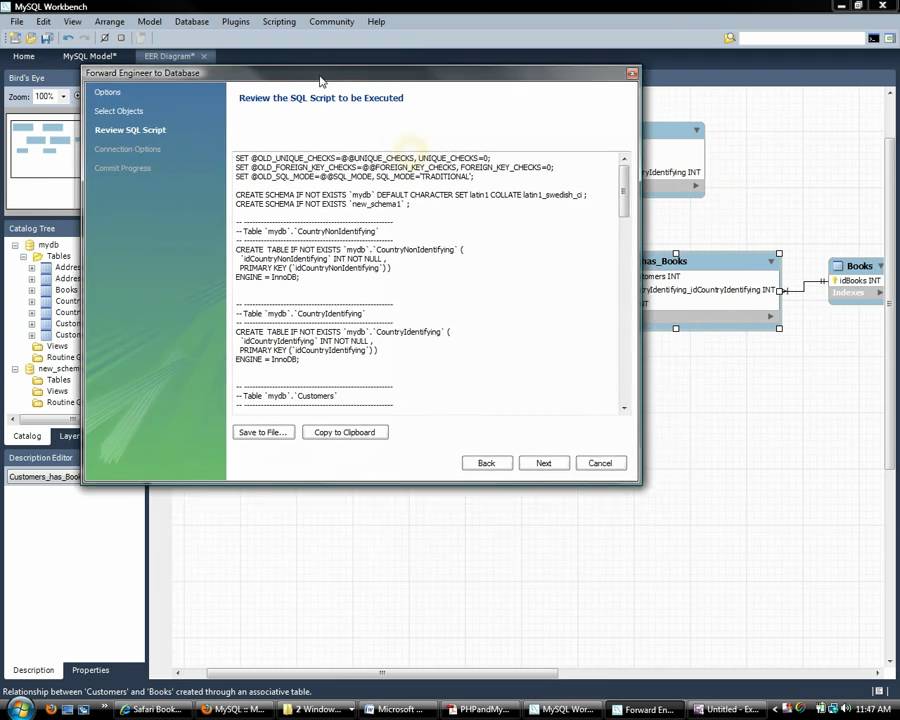Open PHPandMy PDF taskbar item
The image size is (900, 720).
(478, 709)
